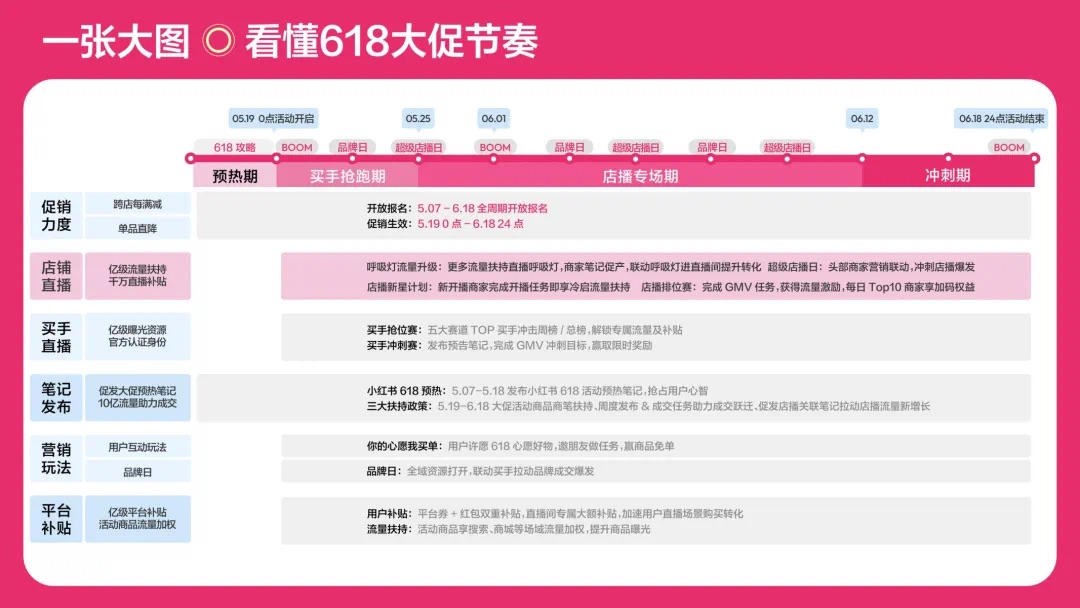Viewport: 1080px width, 608px height.
Task: Click the first "BOOM" badge
Action: pyautogui.click(x=296, y=147)
